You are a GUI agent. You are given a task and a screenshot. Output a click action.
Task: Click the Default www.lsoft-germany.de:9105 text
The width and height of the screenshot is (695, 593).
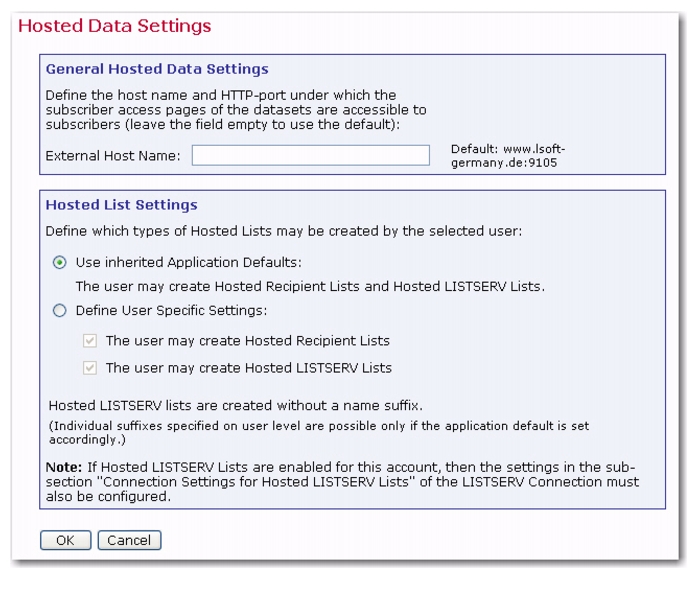point(508,156)
